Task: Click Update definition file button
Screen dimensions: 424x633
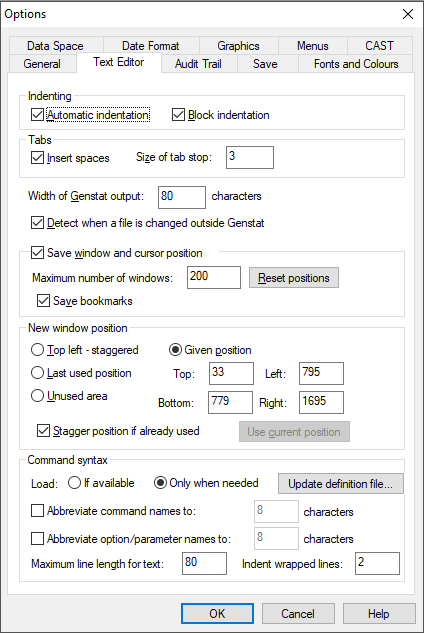Action: click(x=340, y=483)
